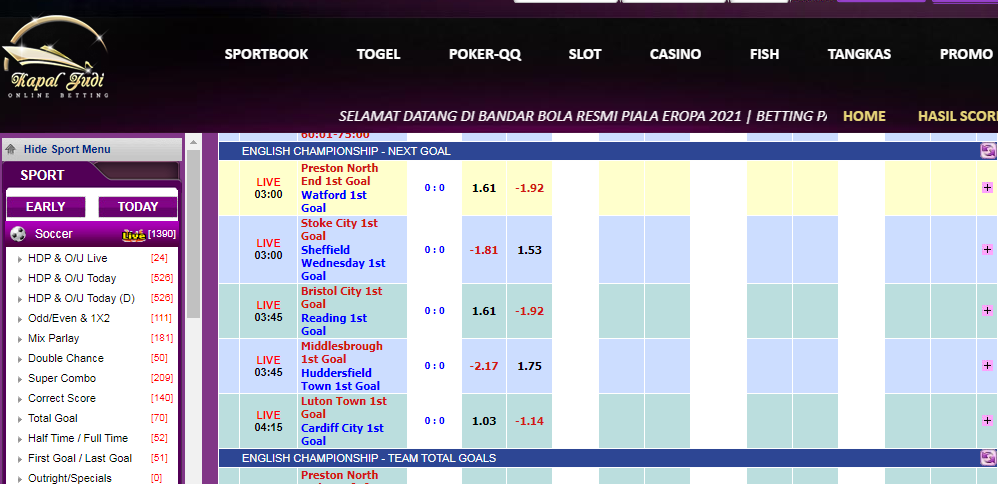
Task: Click ENGLISH CHAMPIONSHIP - NEXT GOAL header
Action: coord(346,151)
